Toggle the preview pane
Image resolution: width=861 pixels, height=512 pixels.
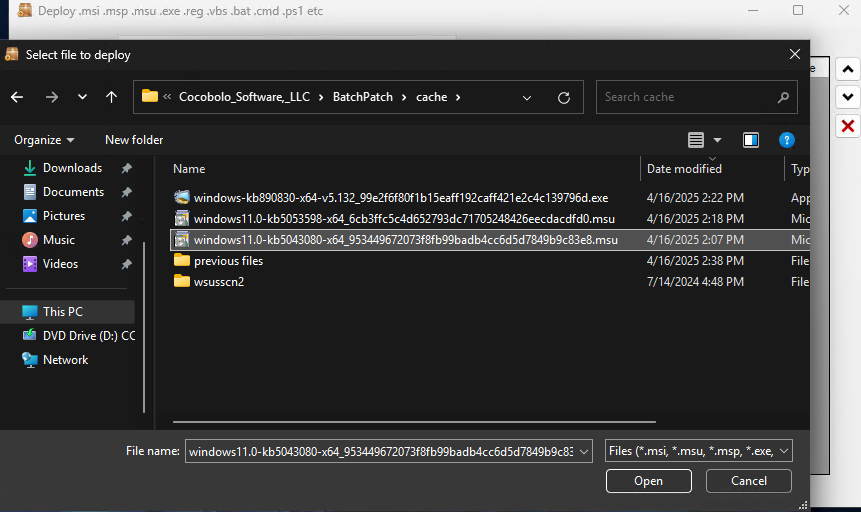(x=751, y=140)
